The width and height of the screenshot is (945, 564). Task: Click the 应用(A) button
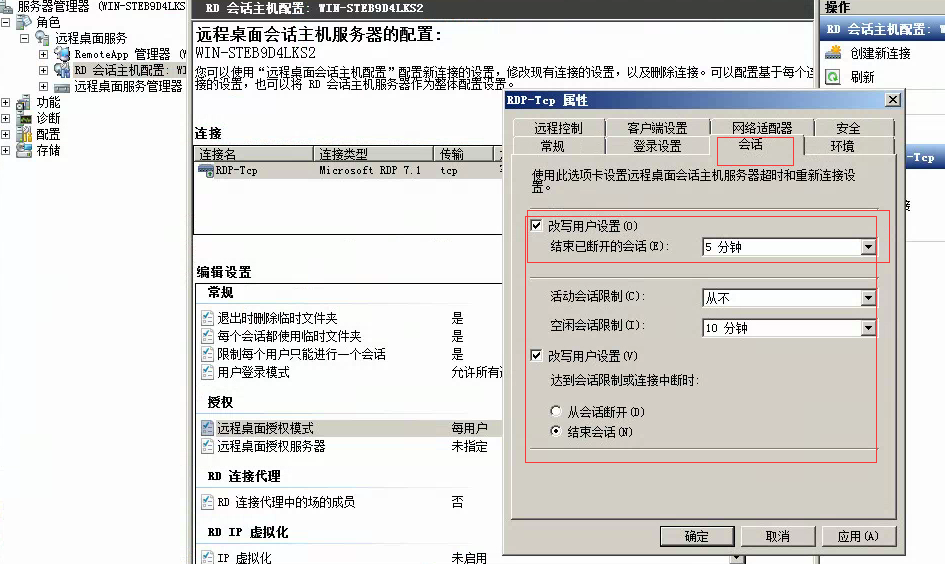858,536
